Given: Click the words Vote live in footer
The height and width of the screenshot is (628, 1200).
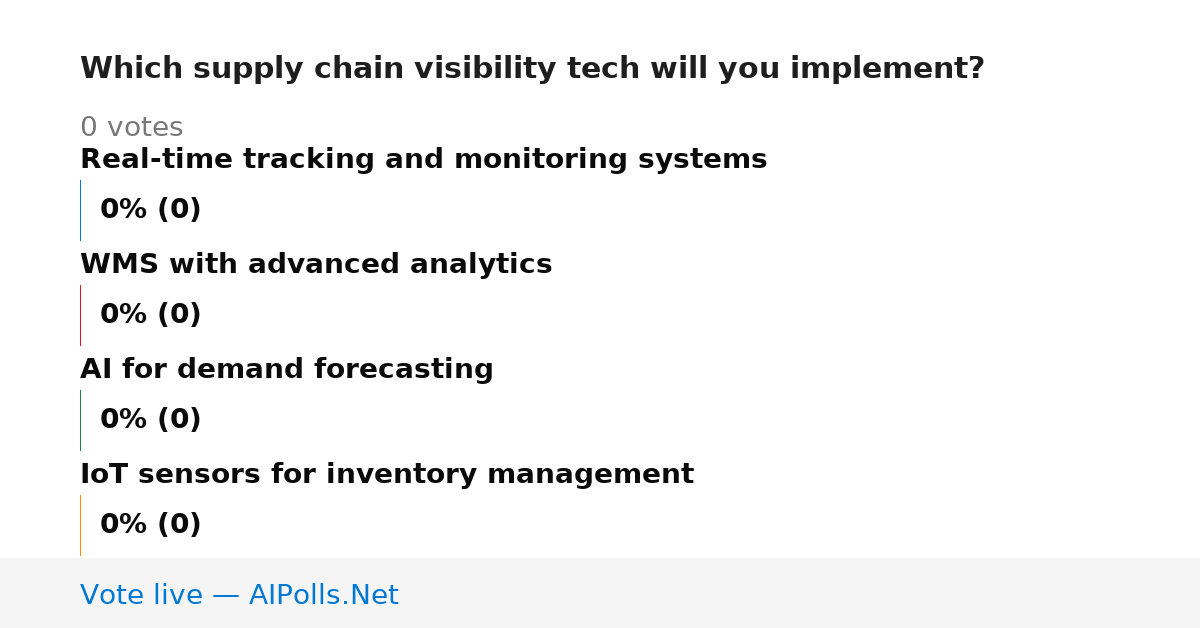Looking at the screenshot, I should point(141,596).
